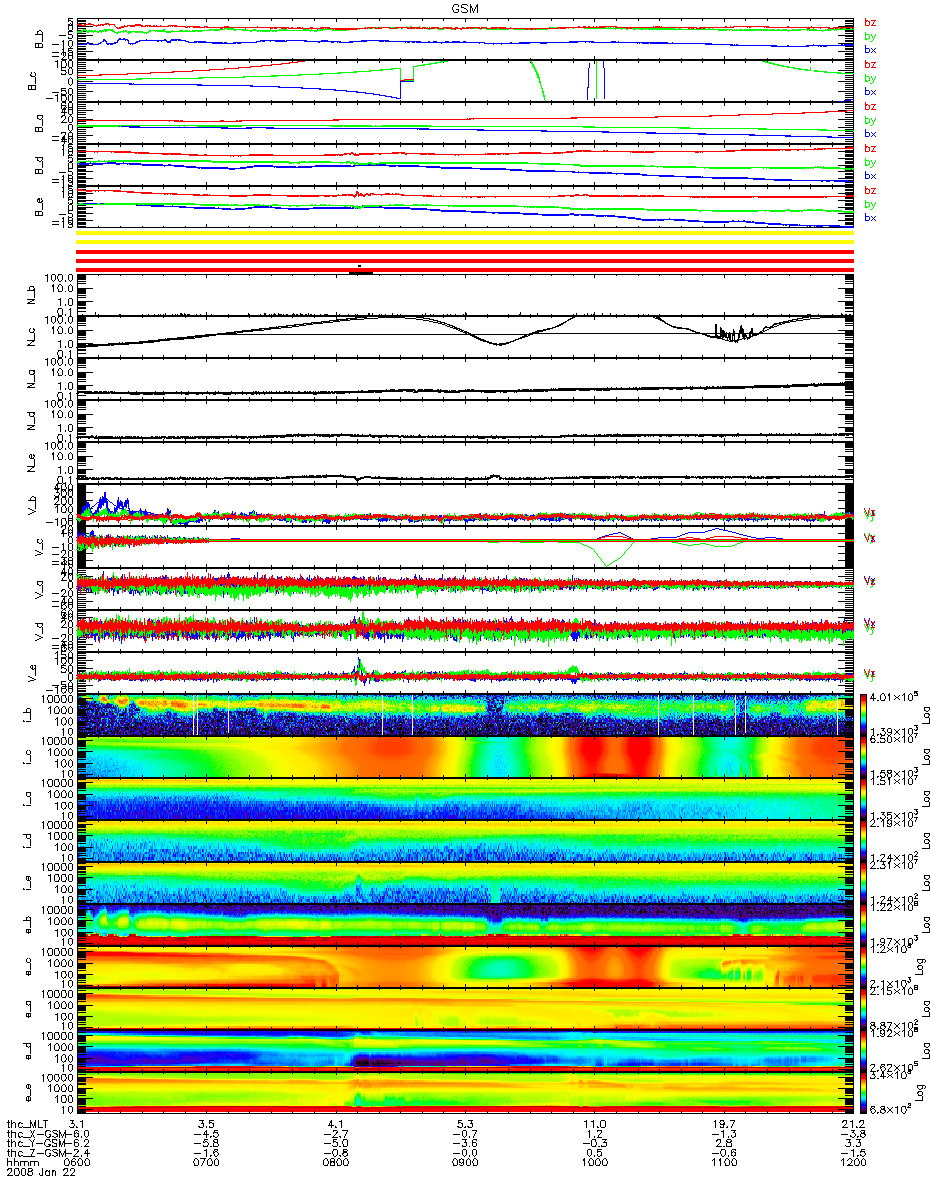Select the 0900 time tick label

(x=466, y=1162)
